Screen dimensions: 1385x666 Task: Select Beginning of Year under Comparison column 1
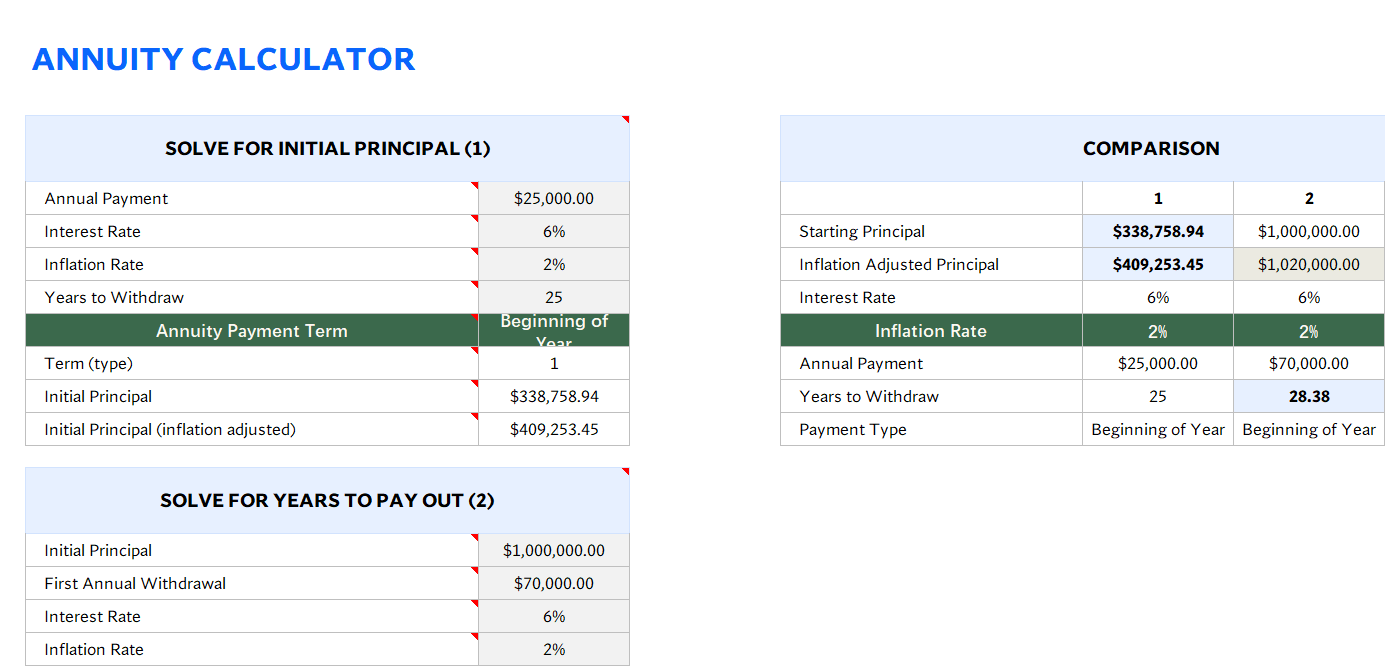point(1158,429)
